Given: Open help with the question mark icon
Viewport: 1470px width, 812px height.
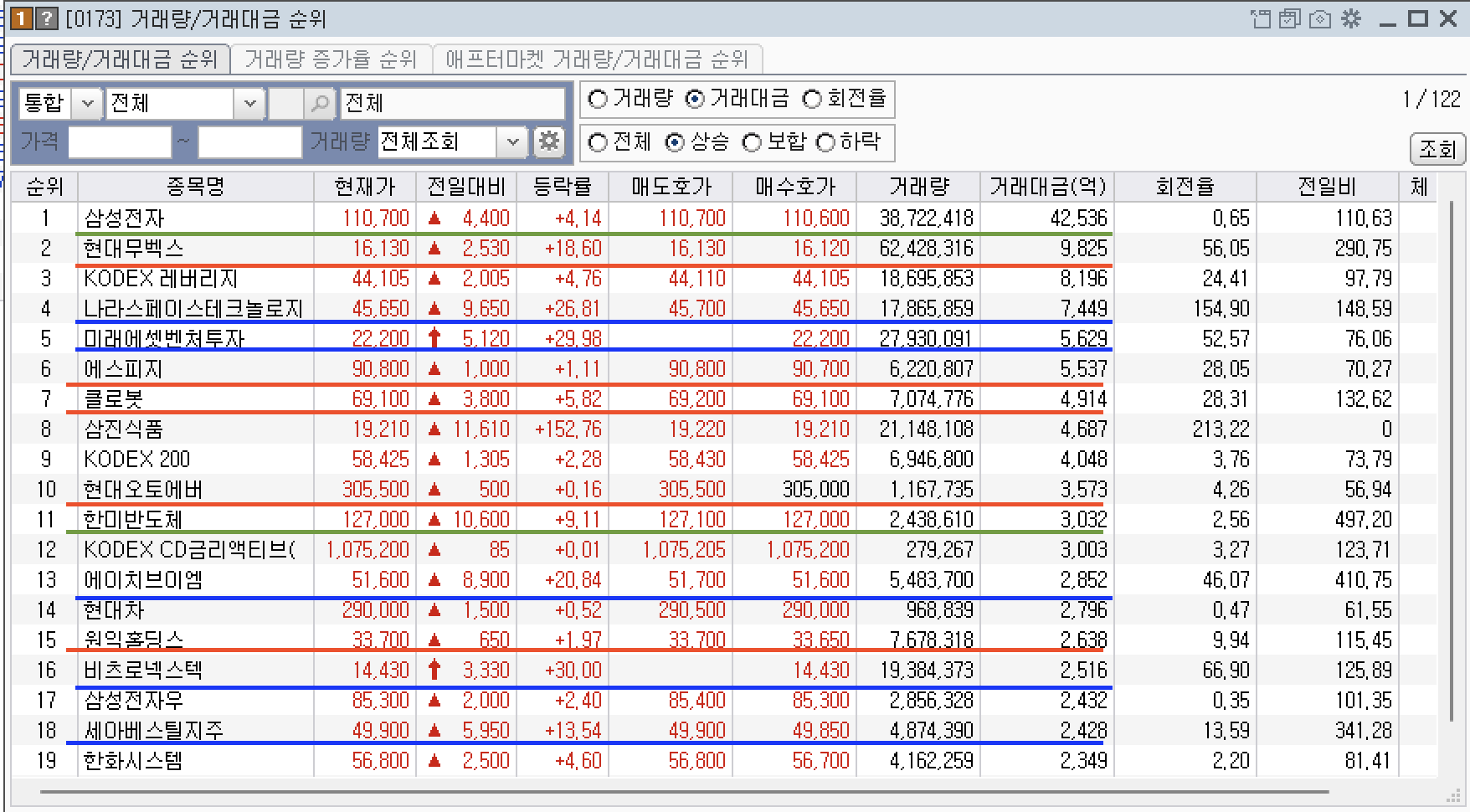Looking at the screenshot, I should 47,18.
